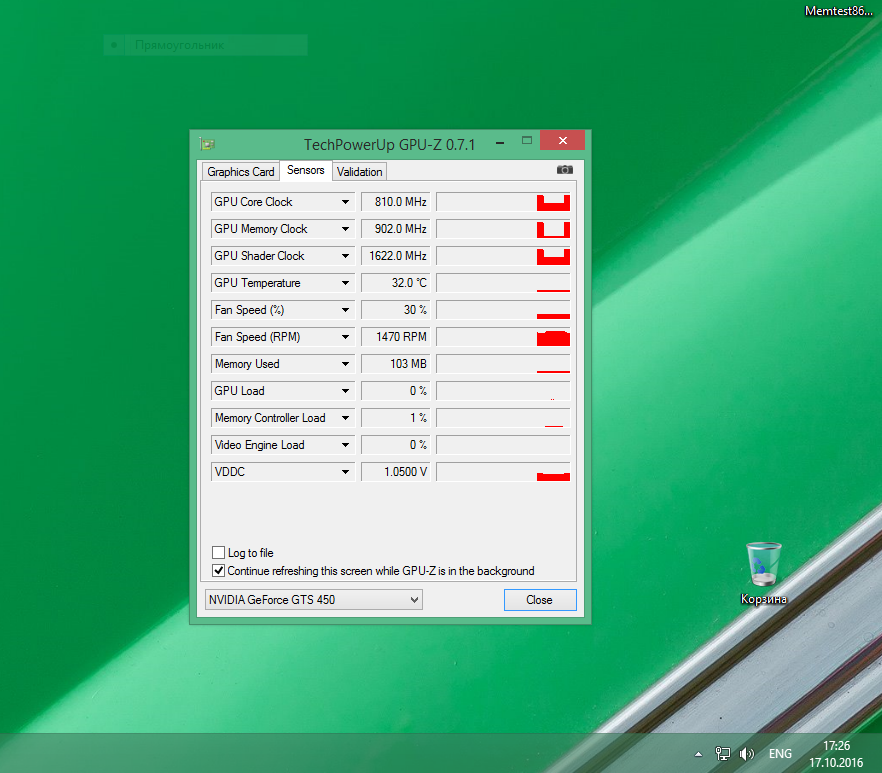The image size is (882, 773).
Task: Minimize the GPU-Z window
Action: tap(500, 143)
